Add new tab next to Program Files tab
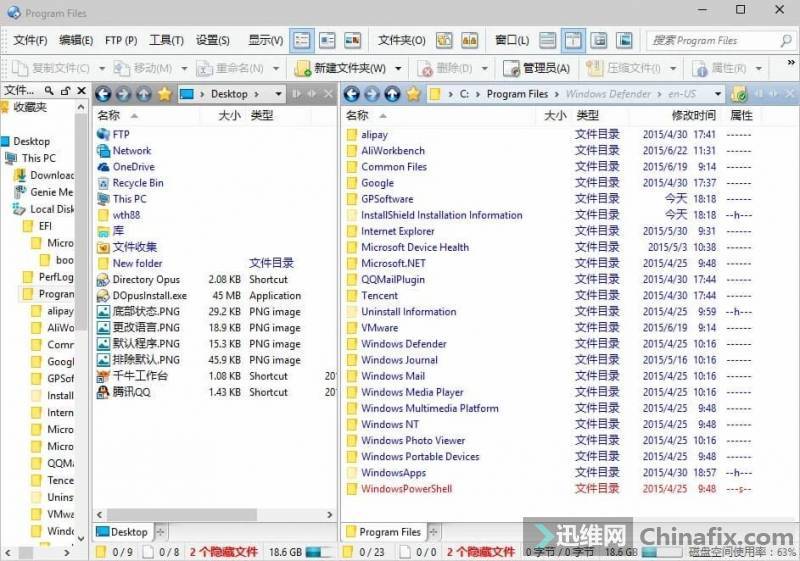Screen dimensions: 800x561 tap(434, 532)
